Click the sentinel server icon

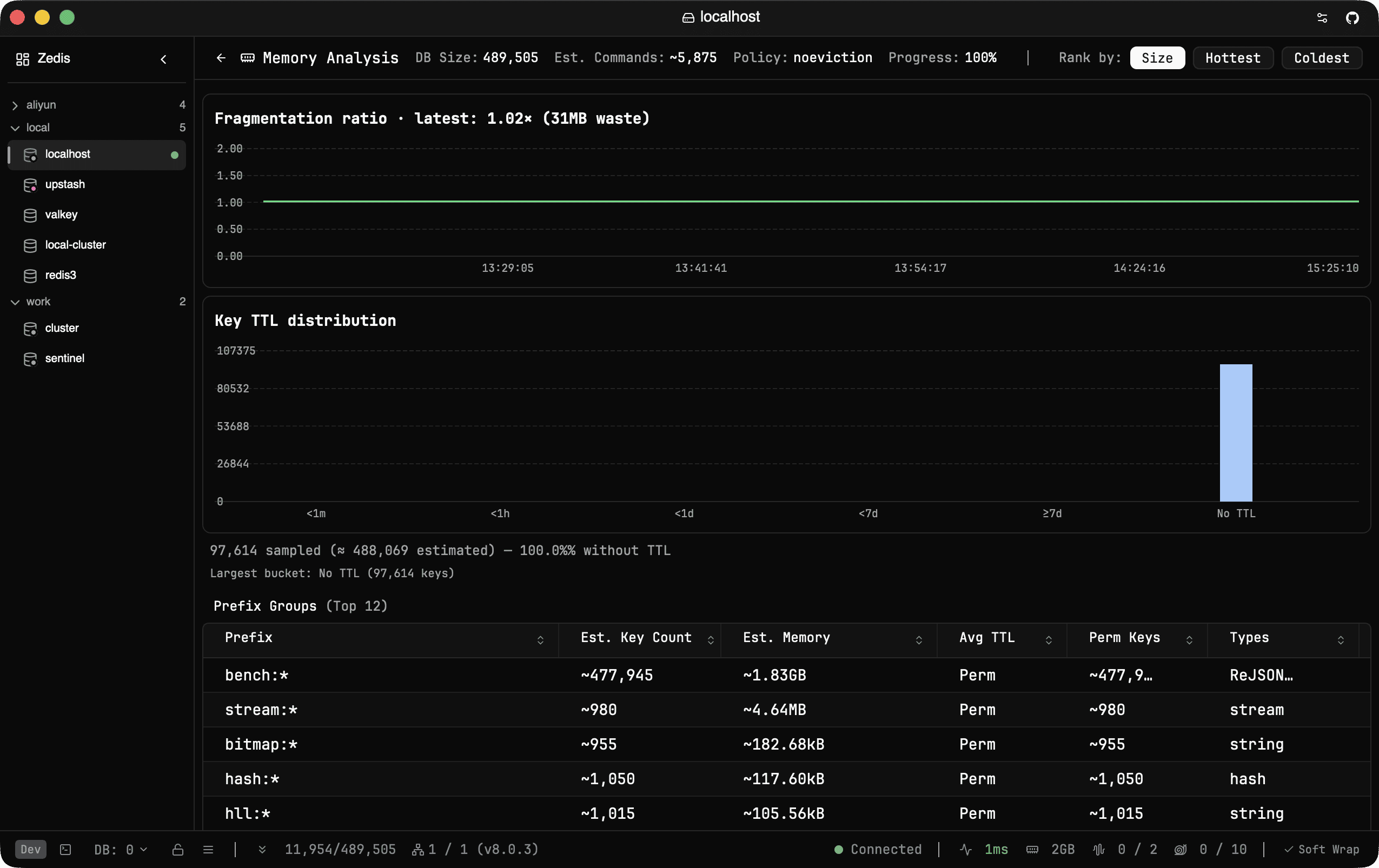30,359
